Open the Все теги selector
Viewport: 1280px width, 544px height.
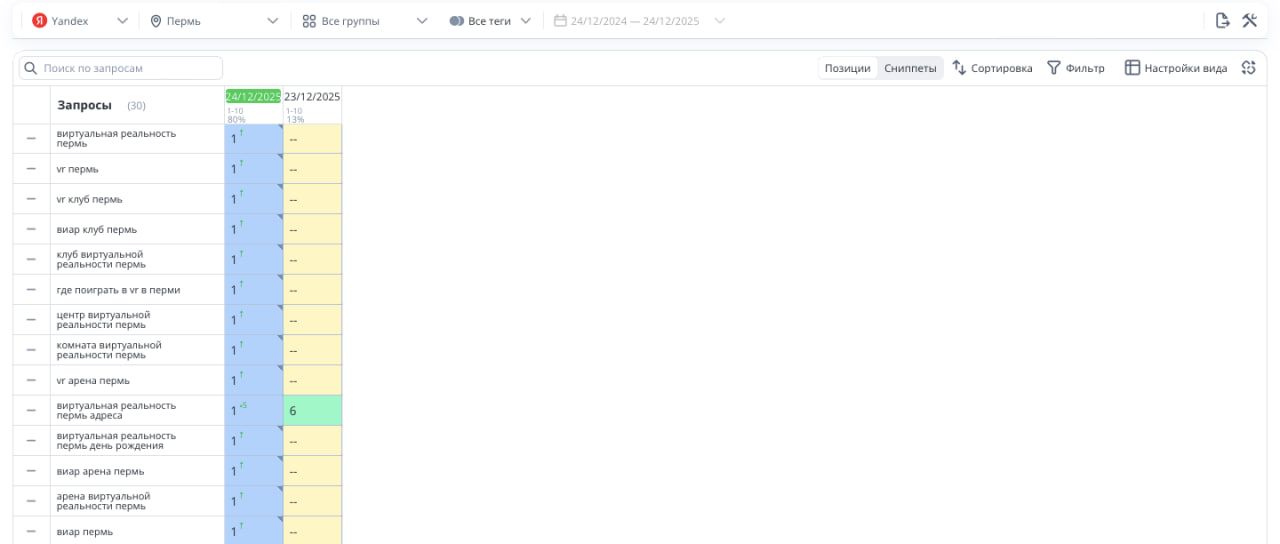[490, 20]
